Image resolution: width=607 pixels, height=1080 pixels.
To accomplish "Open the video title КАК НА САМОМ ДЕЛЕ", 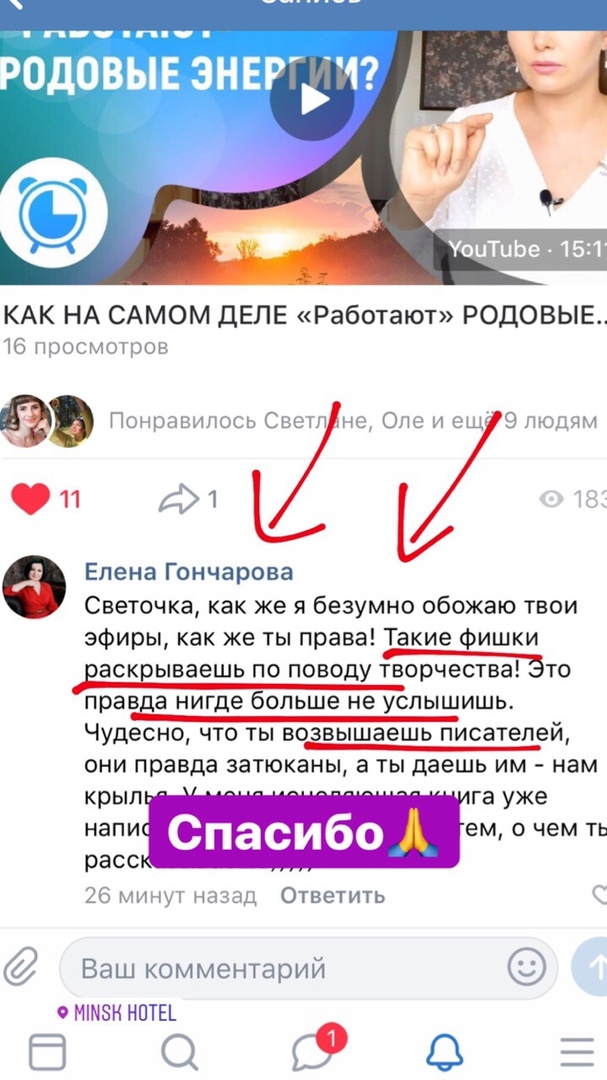I will coord(304,316).
